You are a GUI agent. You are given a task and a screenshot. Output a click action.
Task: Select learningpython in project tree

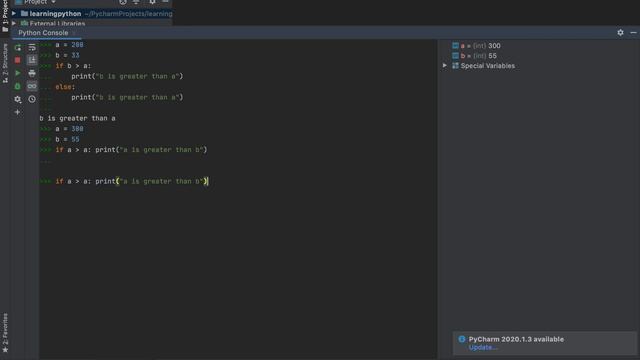point(55,13)
